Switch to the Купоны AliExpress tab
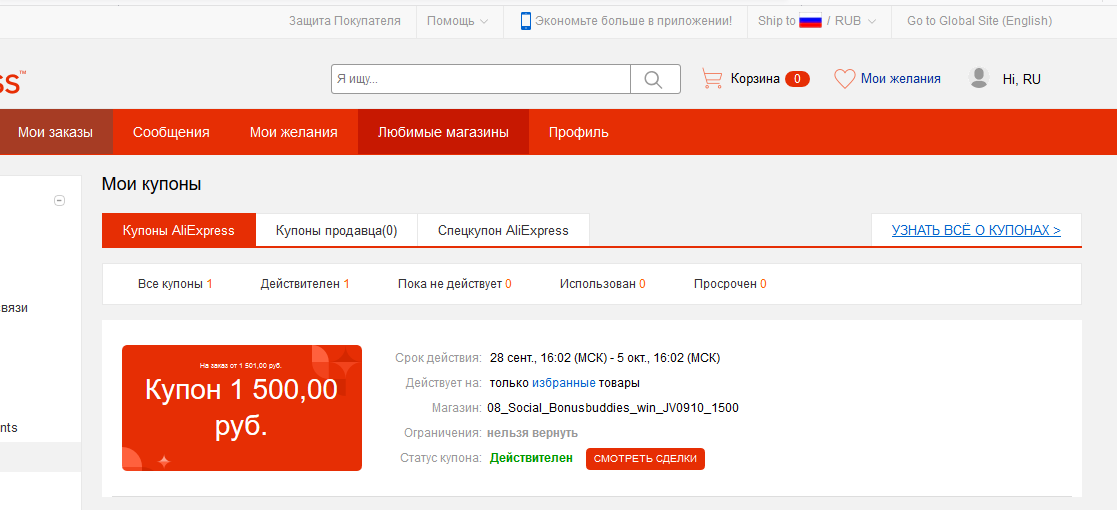Screen dimensions: 1117x510 [179, 230]
